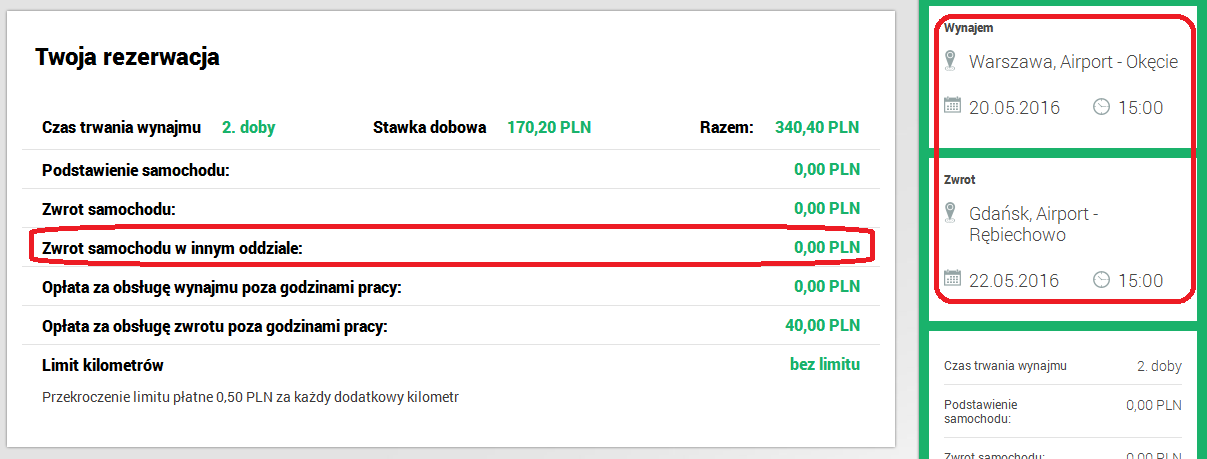The height and width of the screenshot is (459, 1207).
Task: Click pickup time value 15:00 under Wynajem
Action: click(x=1139, y=108)
